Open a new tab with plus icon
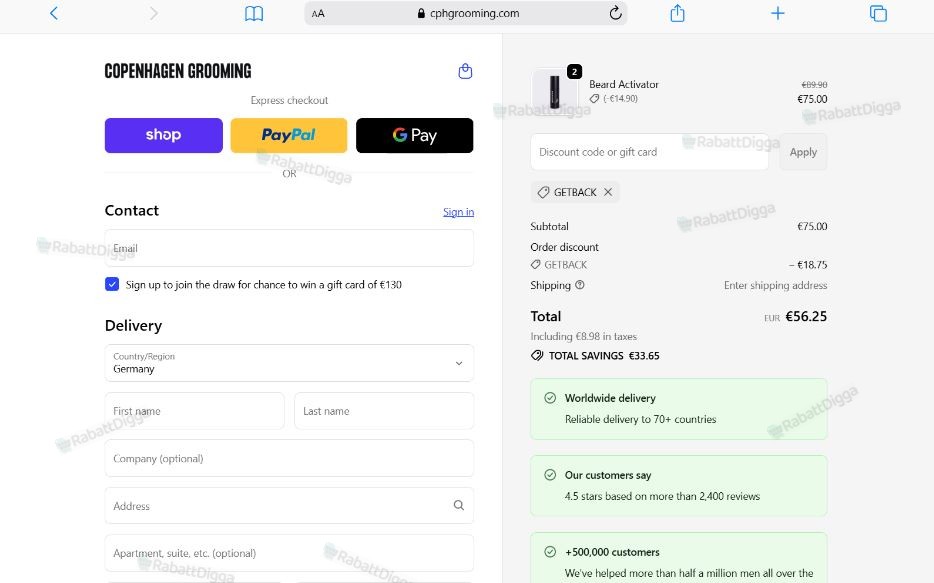This screenshot has width=934, height=583. click(x=777, y=13)
